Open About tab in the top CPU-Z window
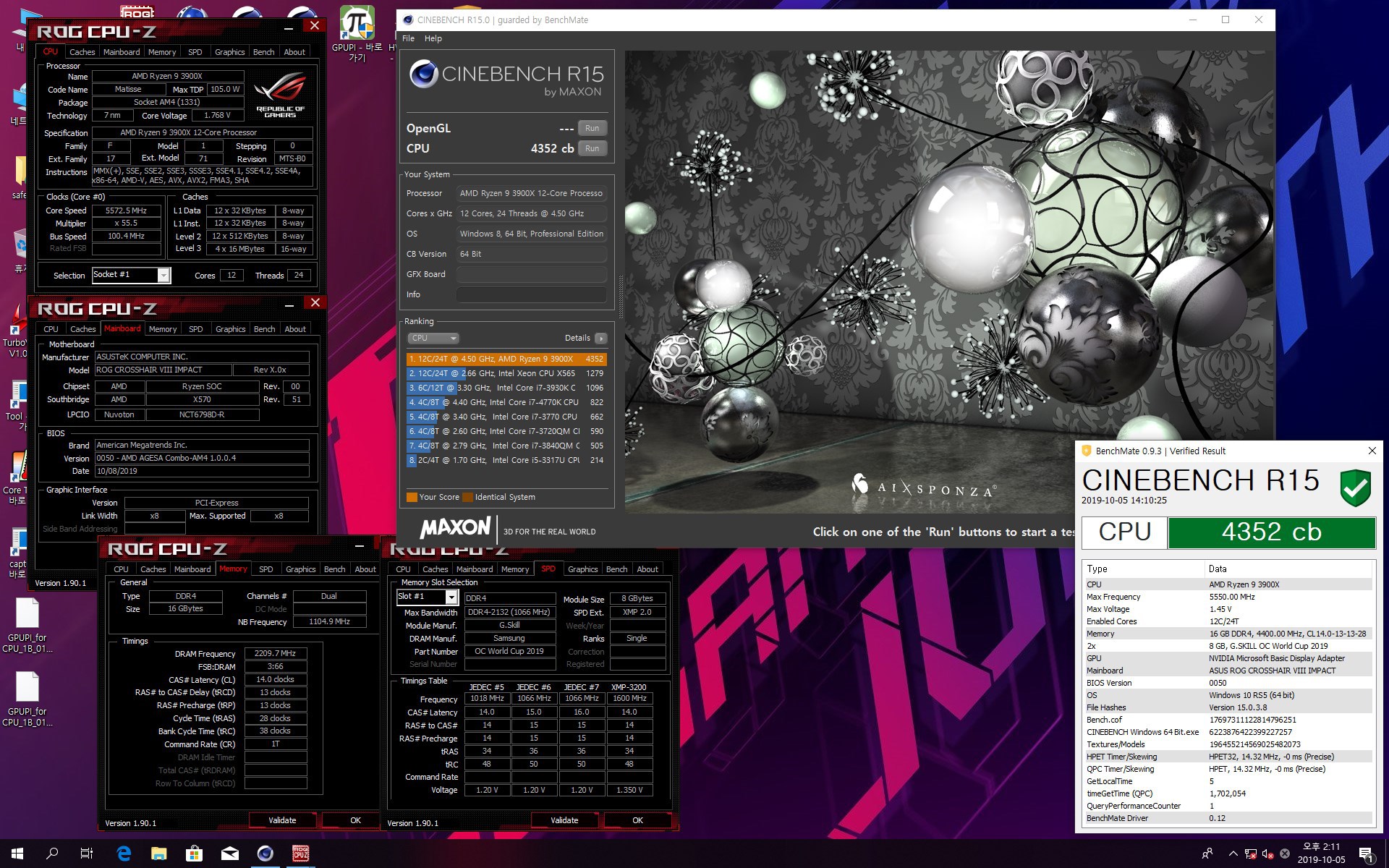This screenshot has width=1389, height=868. [294, 52]
